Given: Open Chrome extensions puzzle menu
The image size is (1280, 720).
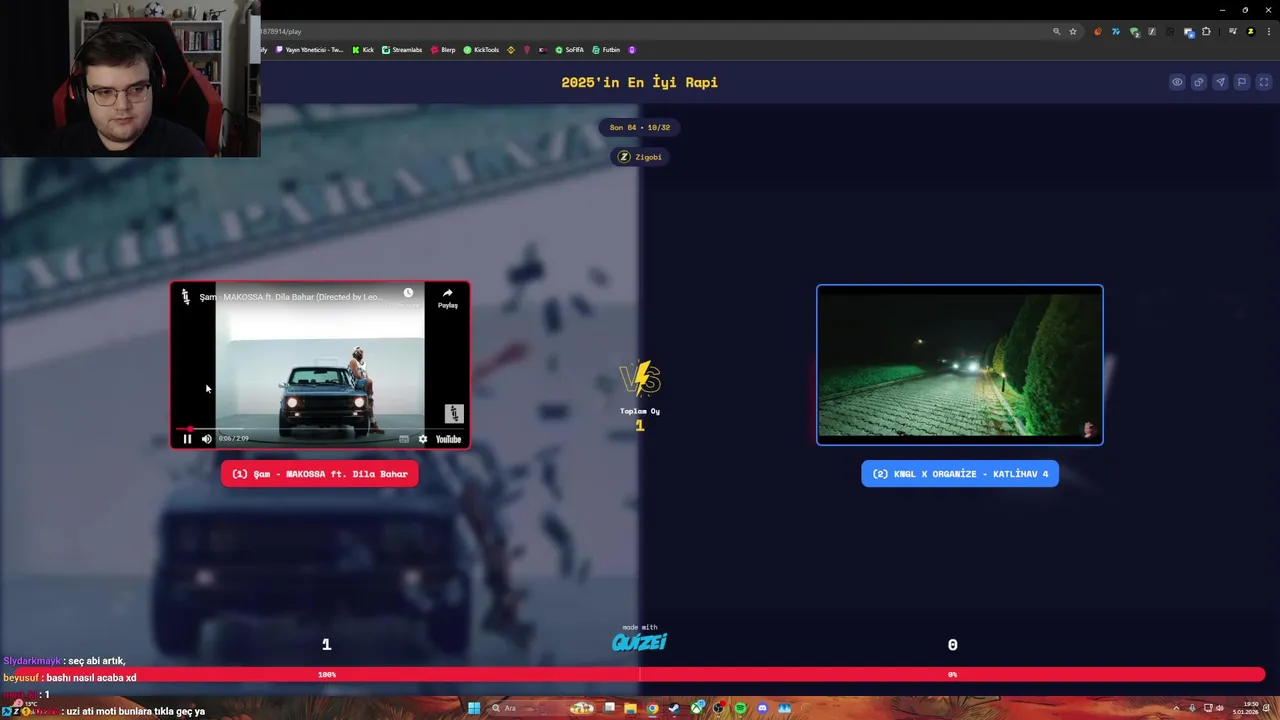Looking at the screenshot, I should (1206, 32).
